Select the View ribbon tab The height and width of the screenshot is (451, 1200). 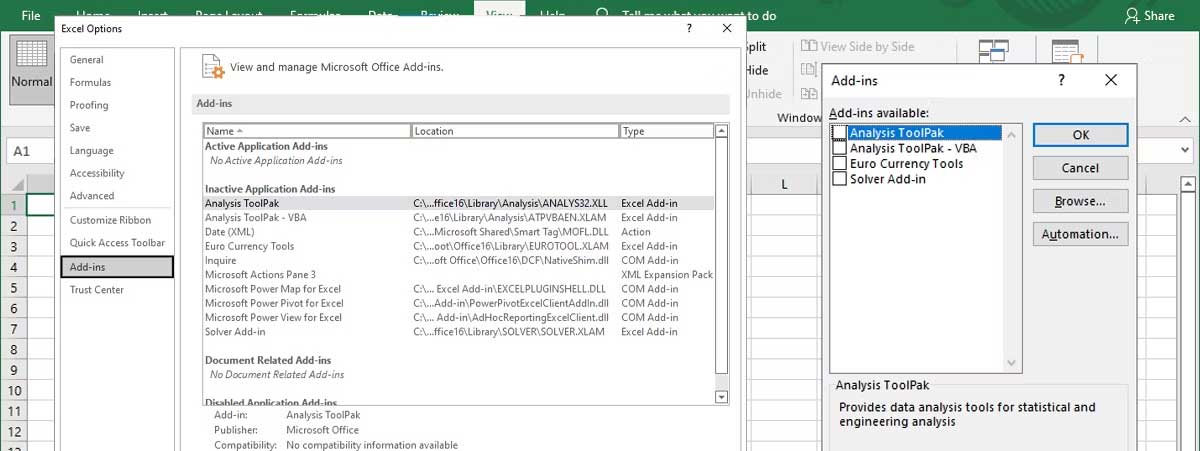(498, 16)
